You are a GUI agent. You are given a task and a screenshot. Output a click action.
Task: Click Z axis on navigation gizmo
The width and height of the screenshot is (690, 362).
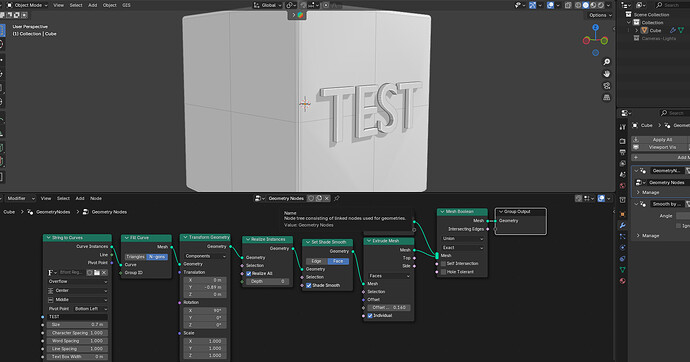[x=595, y=27]
